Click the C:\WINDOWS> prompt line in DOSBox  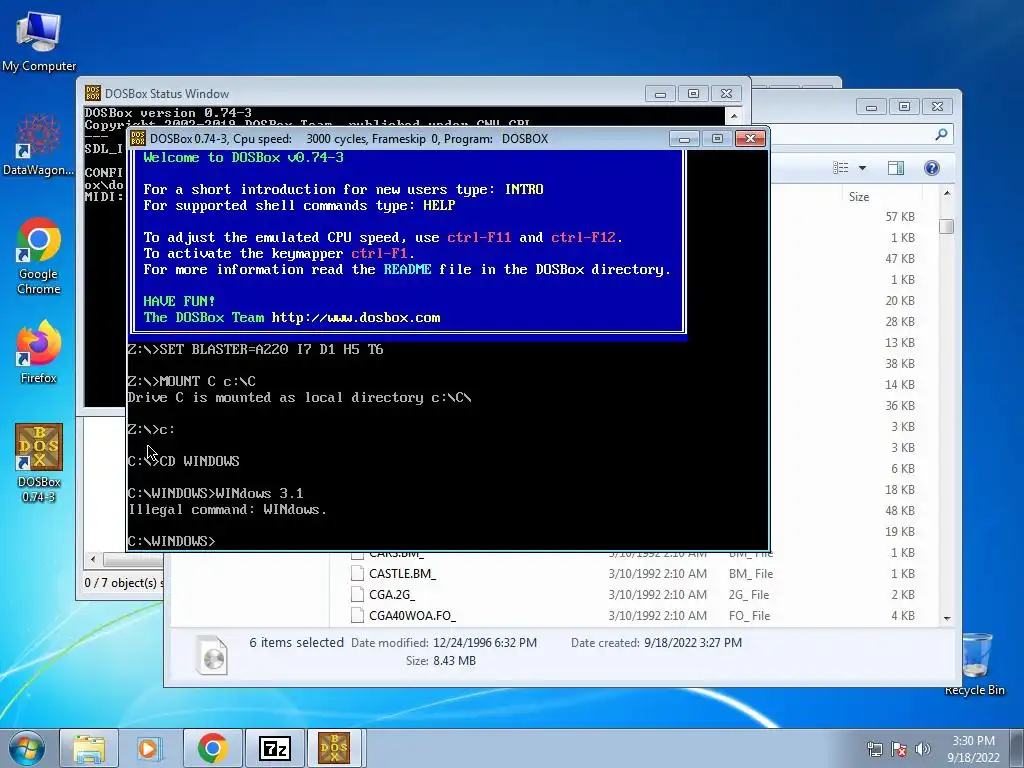pyautogui.click(x=171, y=541)
